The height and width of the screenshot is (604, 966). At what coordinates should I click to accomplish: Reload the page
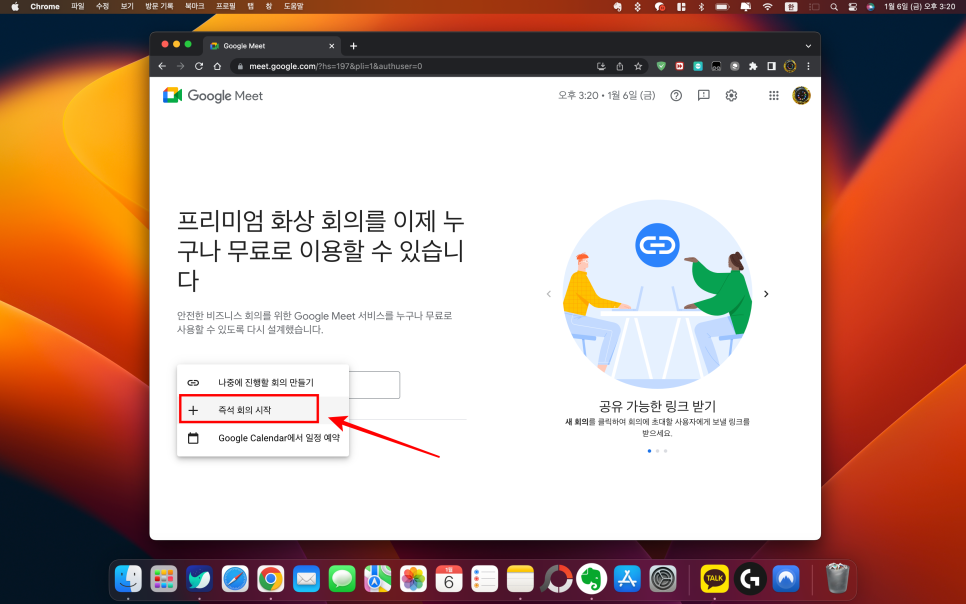(199, 66)
